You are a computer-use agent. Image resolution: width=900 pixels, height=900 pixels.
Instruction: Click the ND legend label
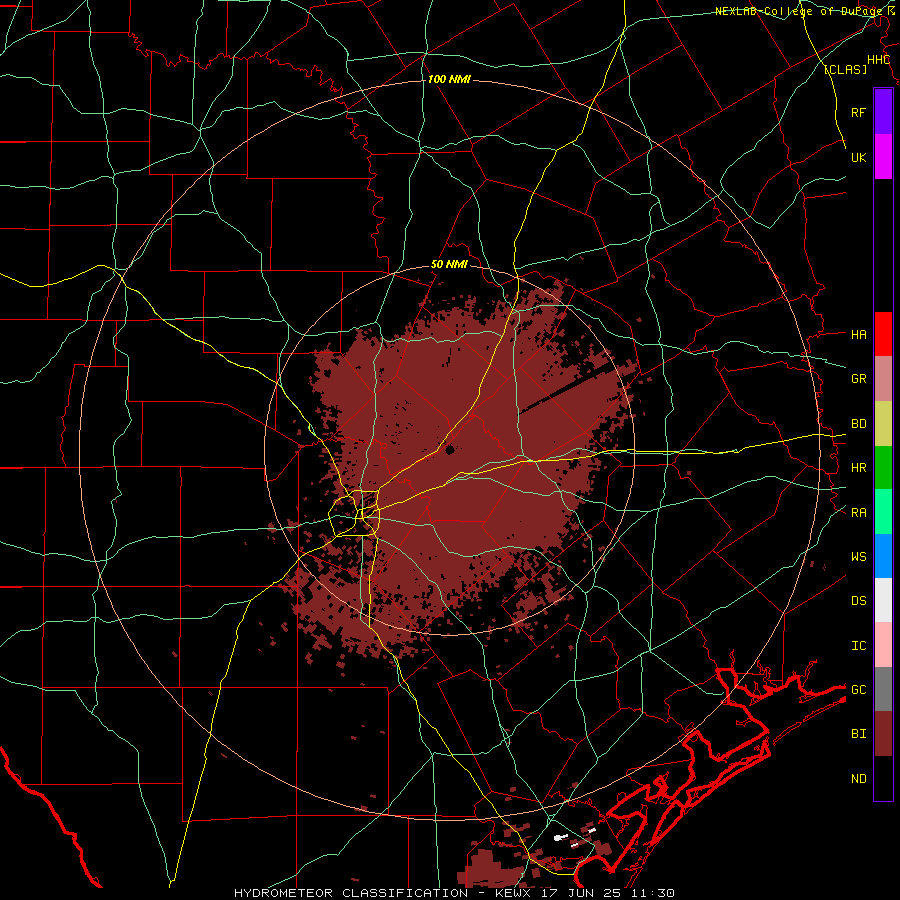(859, 779)
